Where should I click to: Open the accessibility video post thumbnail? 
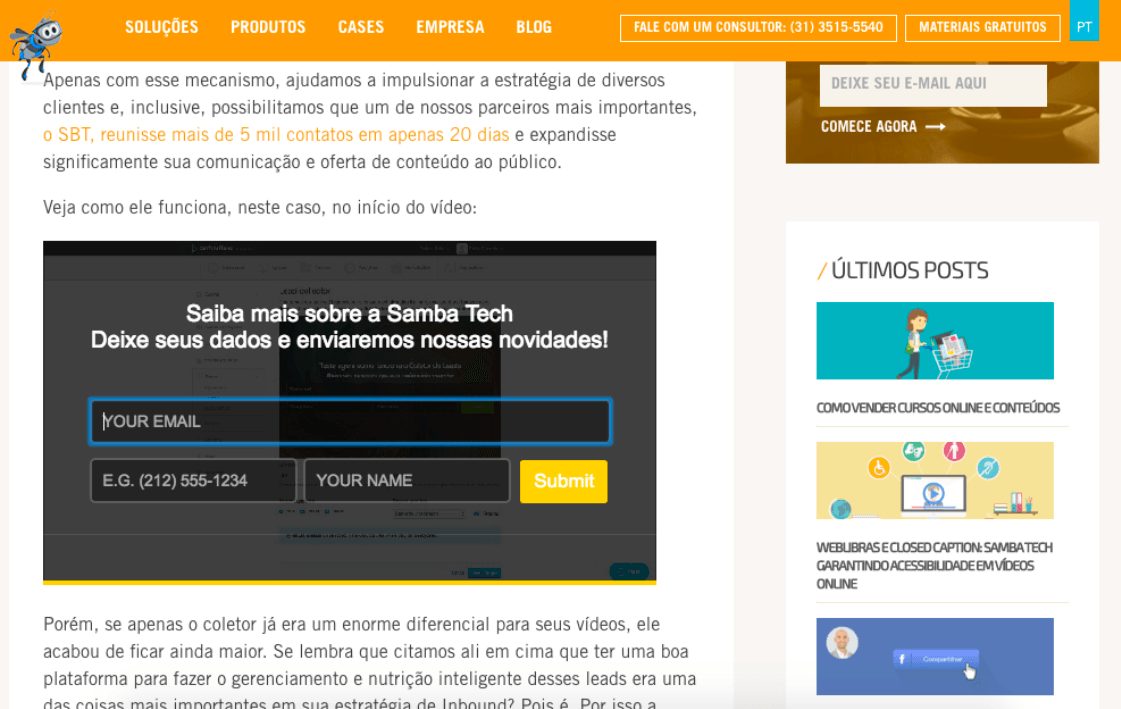point(935,480)
